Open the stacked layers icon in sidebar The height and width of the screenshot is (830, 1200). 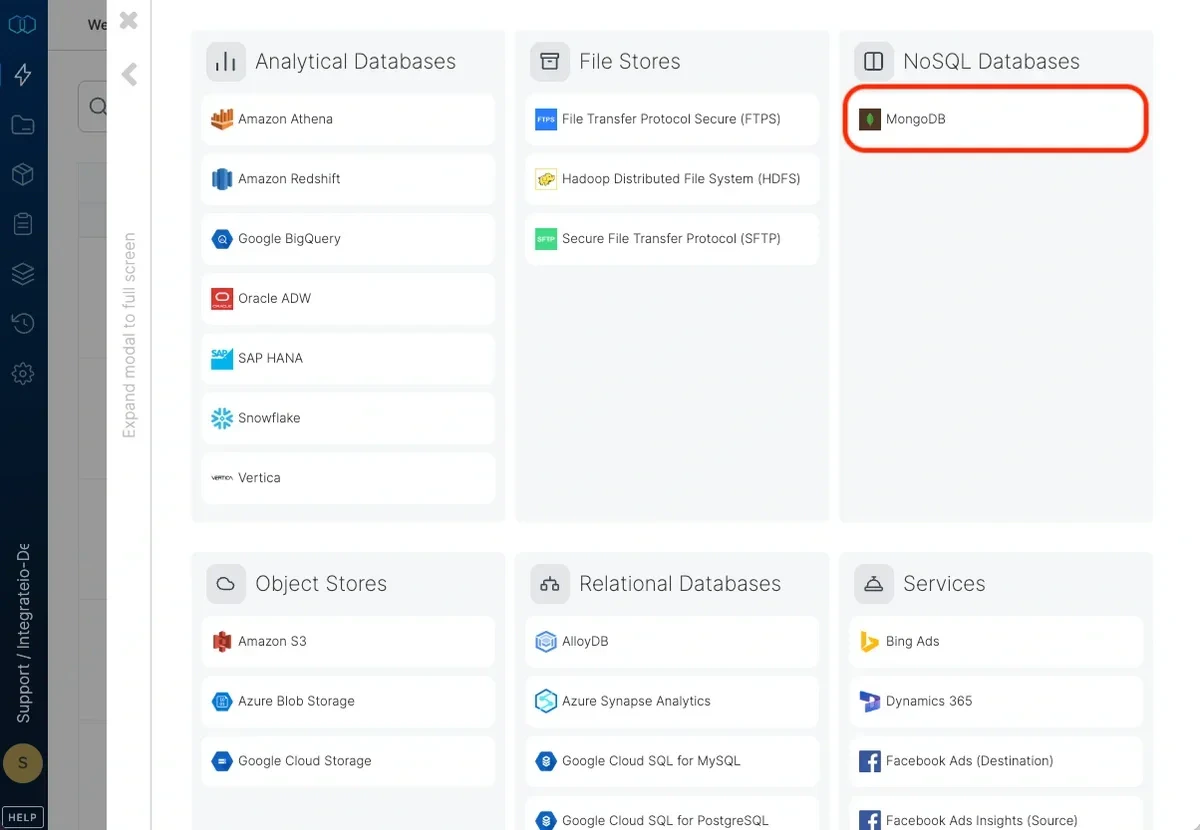point(22,274)
